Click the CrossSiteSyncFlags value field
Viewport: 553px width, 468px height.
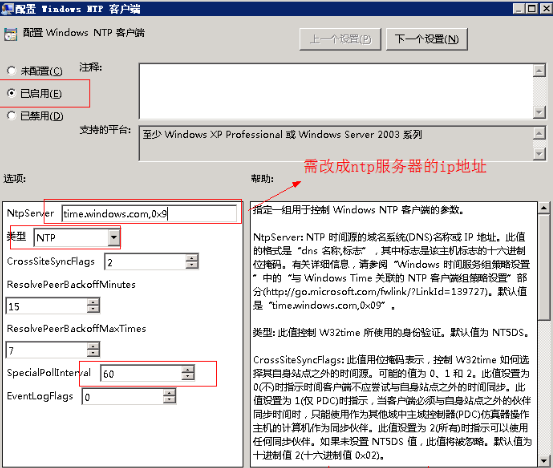145,262
